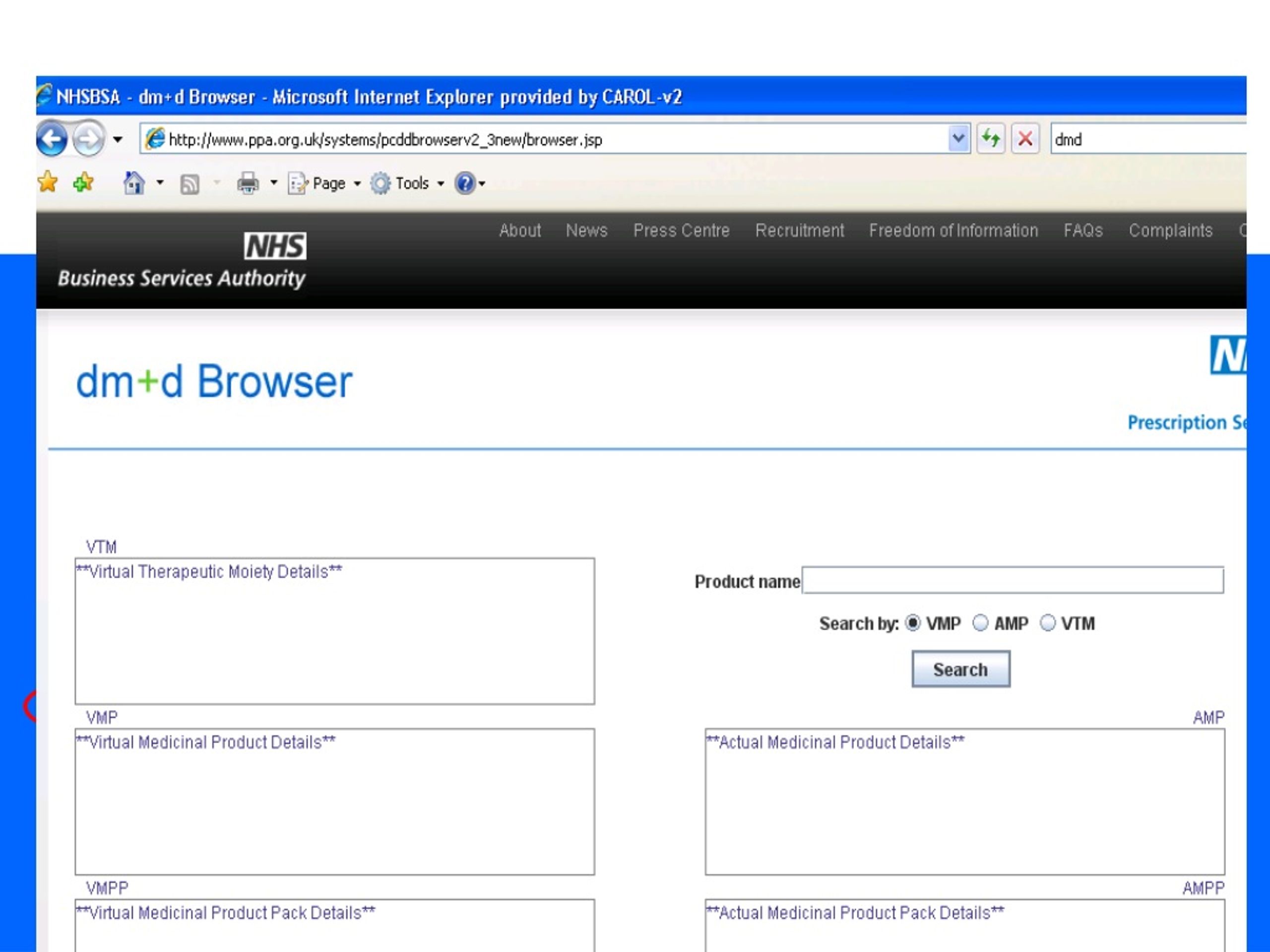Click the Internet Explorer title bar icon

pyautogui.click(x=45, y=95)
